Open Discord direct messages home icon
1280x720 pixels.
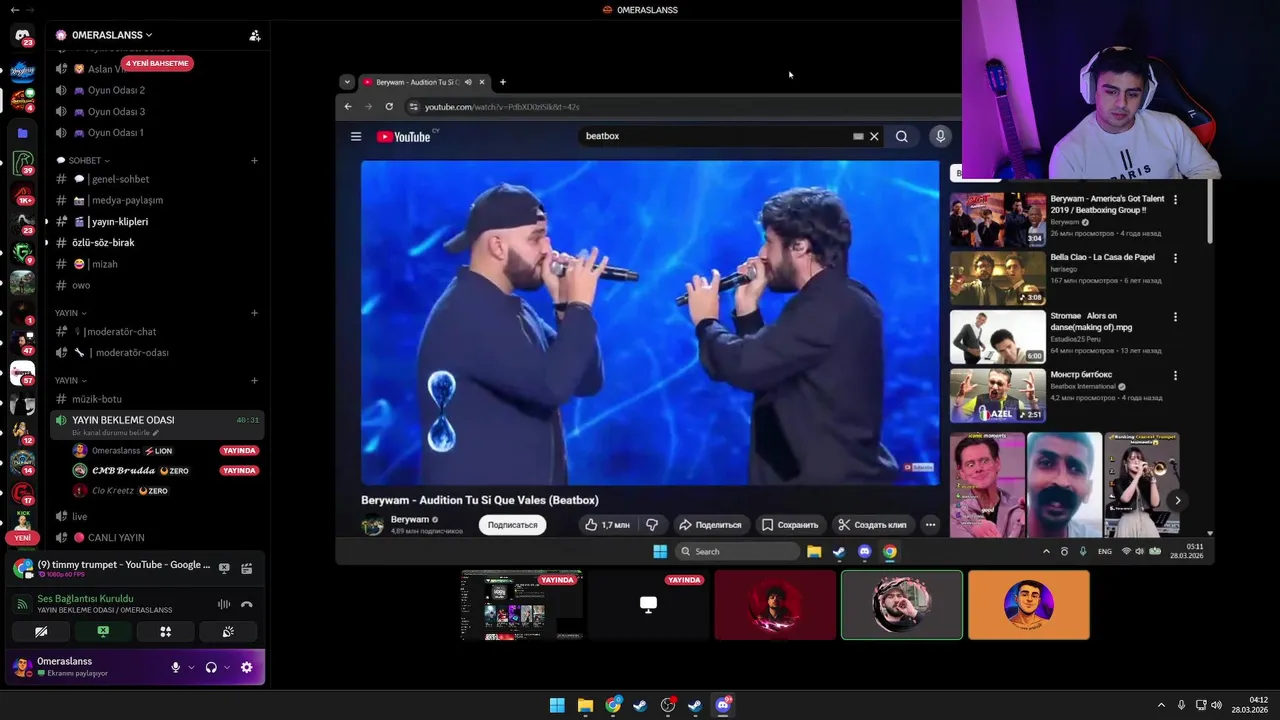coord(22,36)
